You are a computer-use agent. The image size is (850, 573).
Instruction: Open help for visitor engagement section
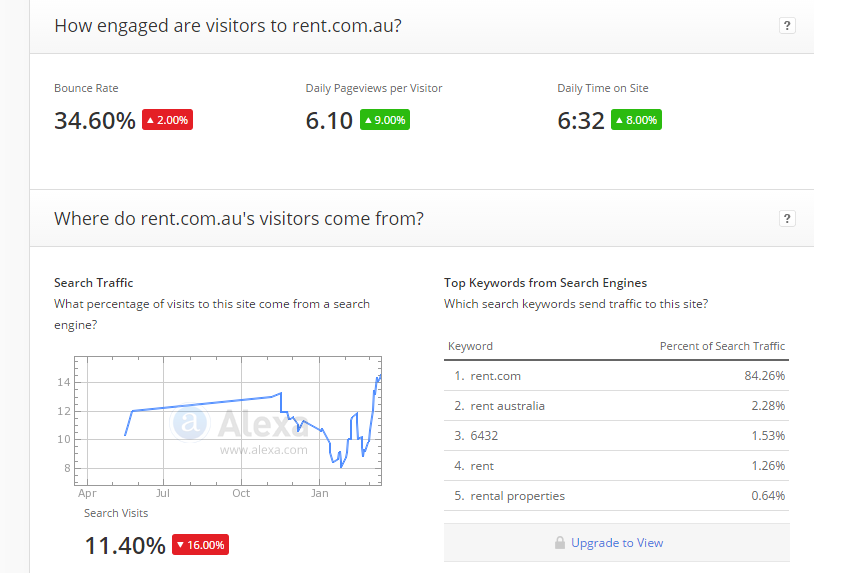point(787,25)
